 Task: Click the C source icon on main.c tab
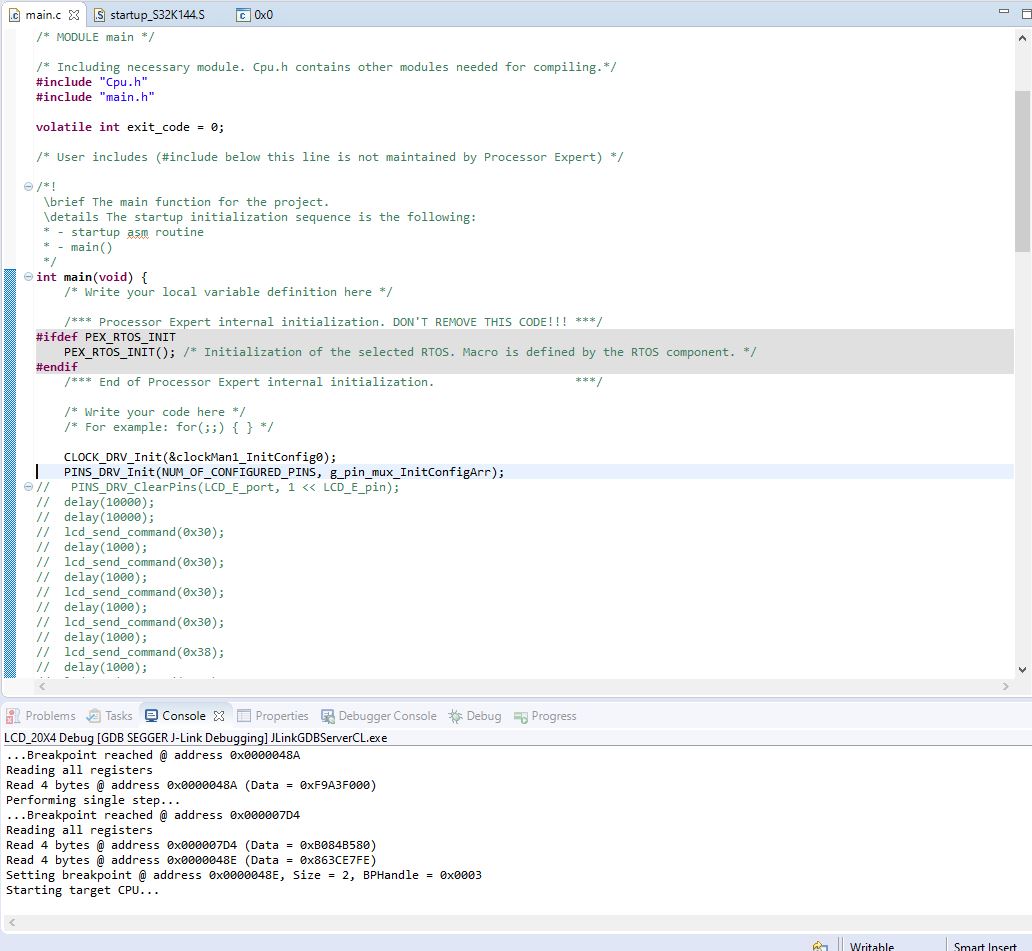[x=14, y=14]
